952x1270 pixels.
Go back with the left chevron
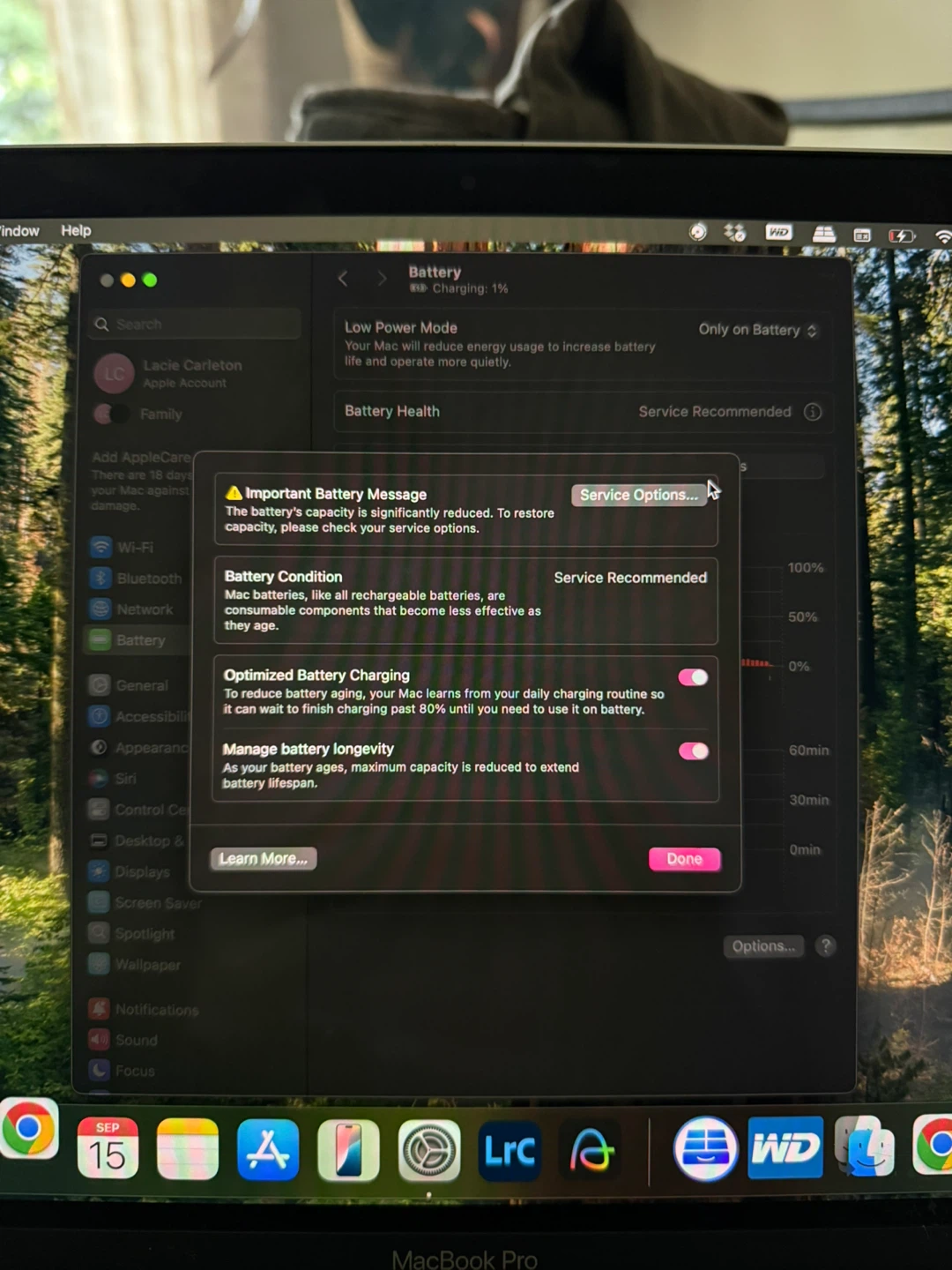[343, 279]
